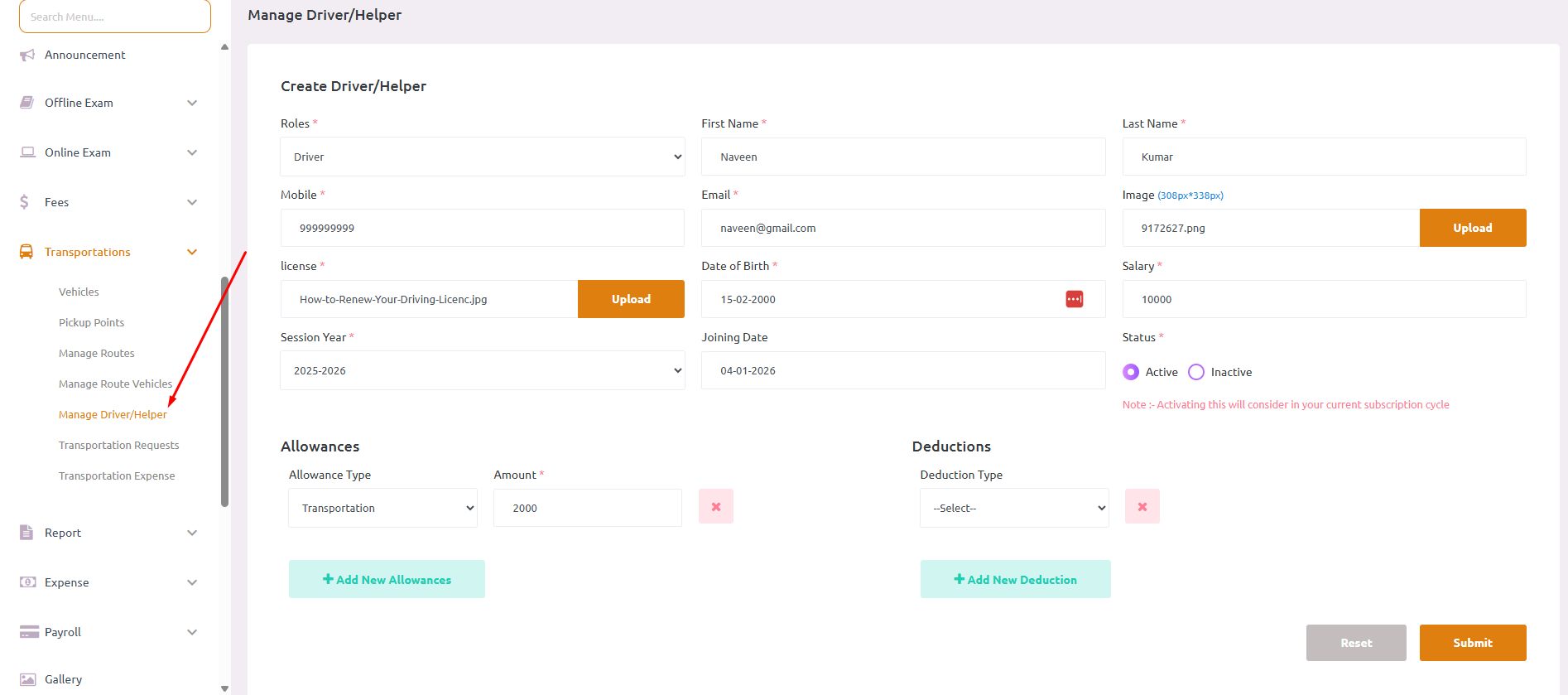The height and width of the screenshot is (695, 1568).
Task: Click the Fees dollar sign icon
Action: tap(25, 202)
